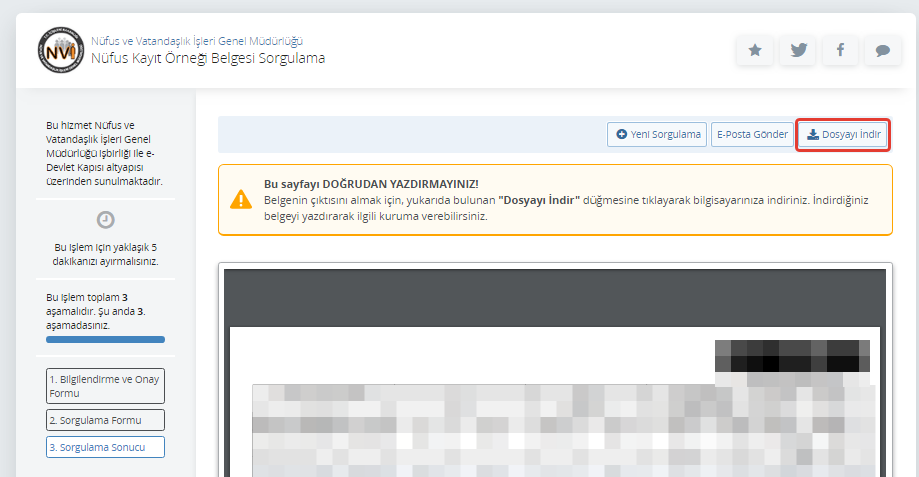Click the blue step progress bar

[105, 340]
